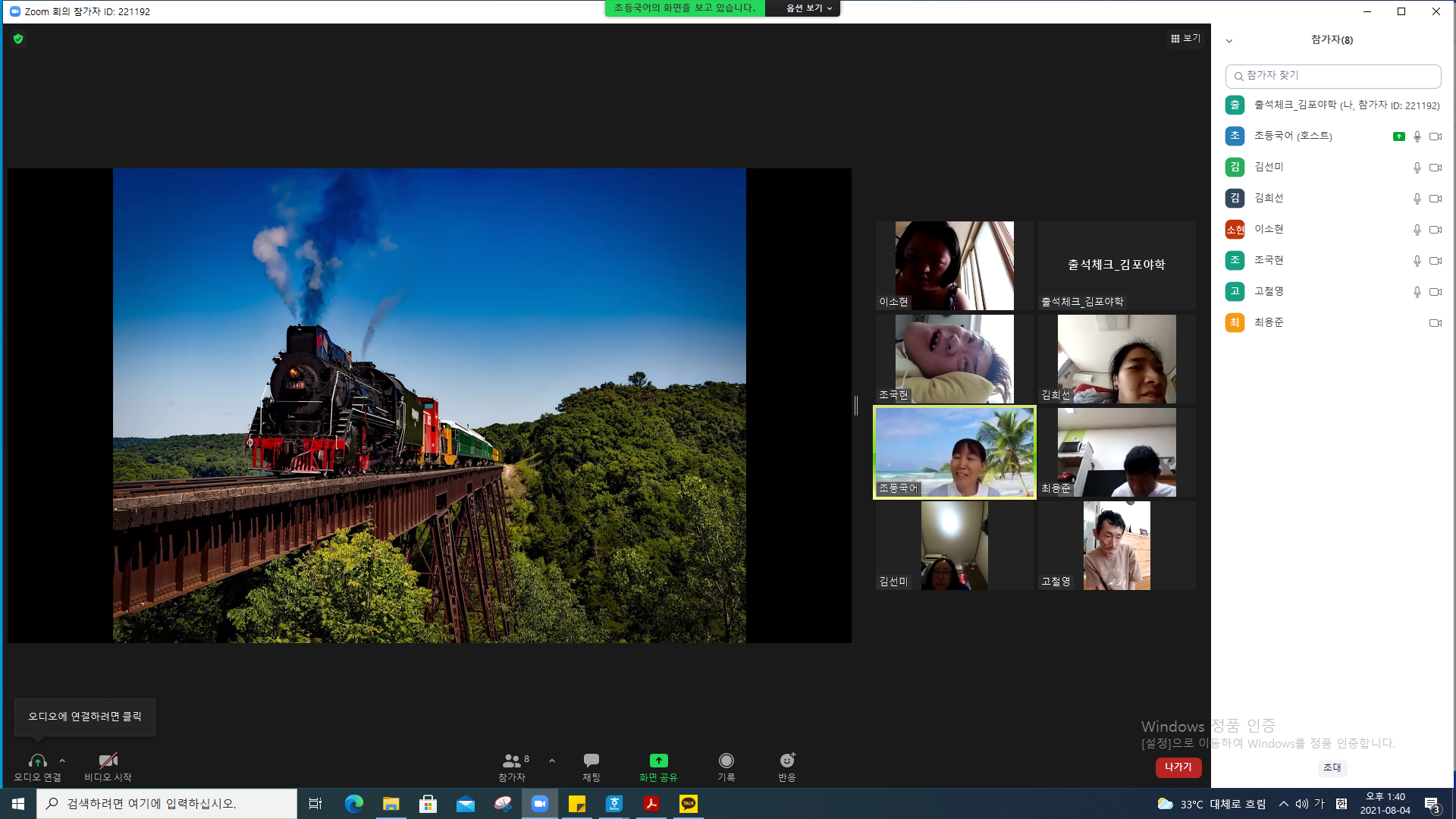The image size is (1456, 819).
Task: Toggle 고철영 camera icon in participant list
Action: click(x=1436, y=292)
